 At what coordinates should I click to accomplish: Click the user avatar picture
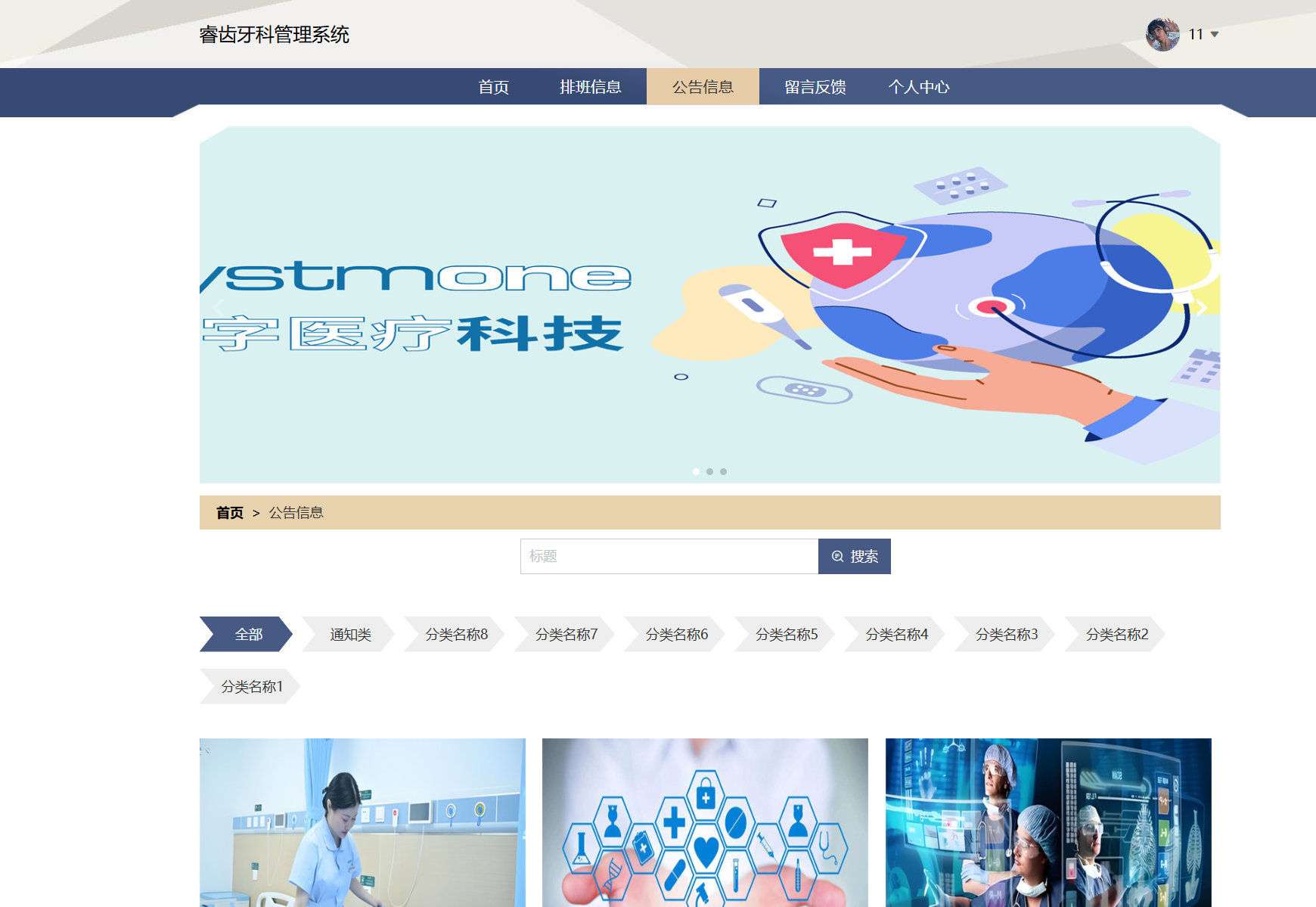1162,35
